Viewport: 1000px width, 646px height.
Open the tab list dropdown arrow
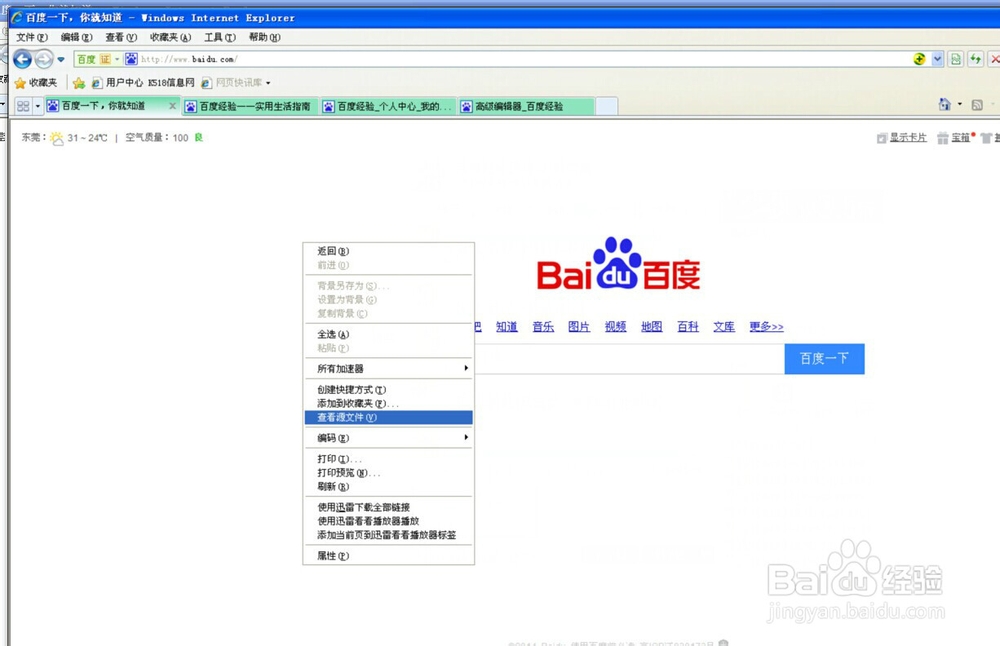(38, 106)
